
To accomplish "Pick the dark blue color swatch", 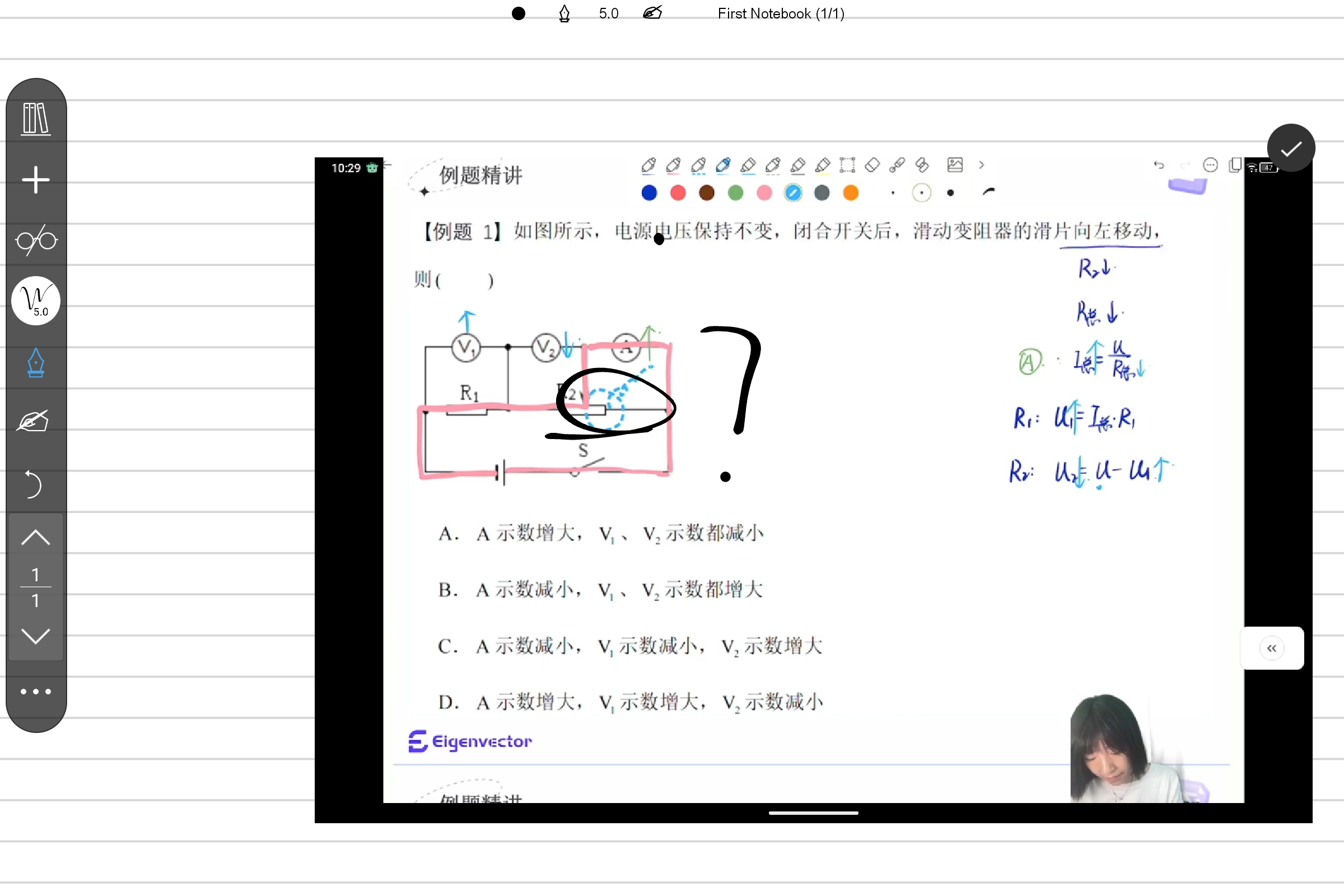I will coord(649,193).
